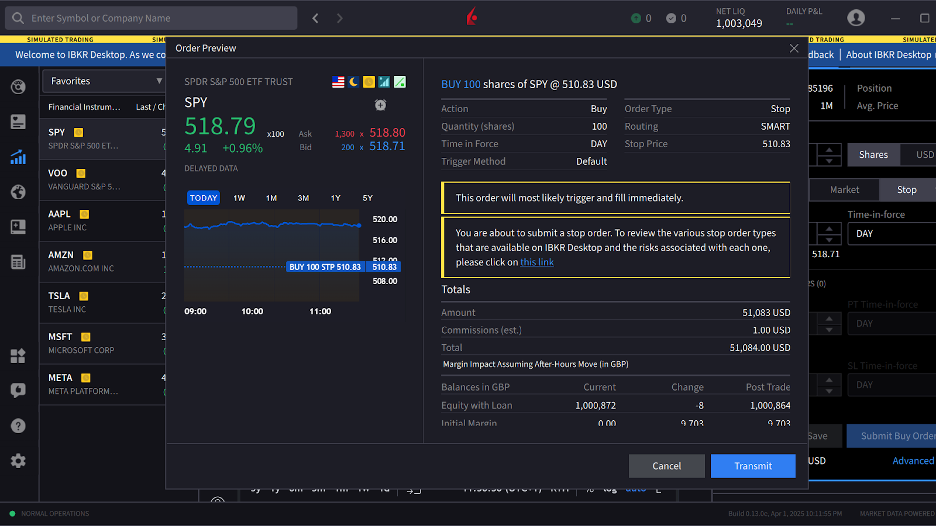Select the TODAY chart range

click(204, 198)
